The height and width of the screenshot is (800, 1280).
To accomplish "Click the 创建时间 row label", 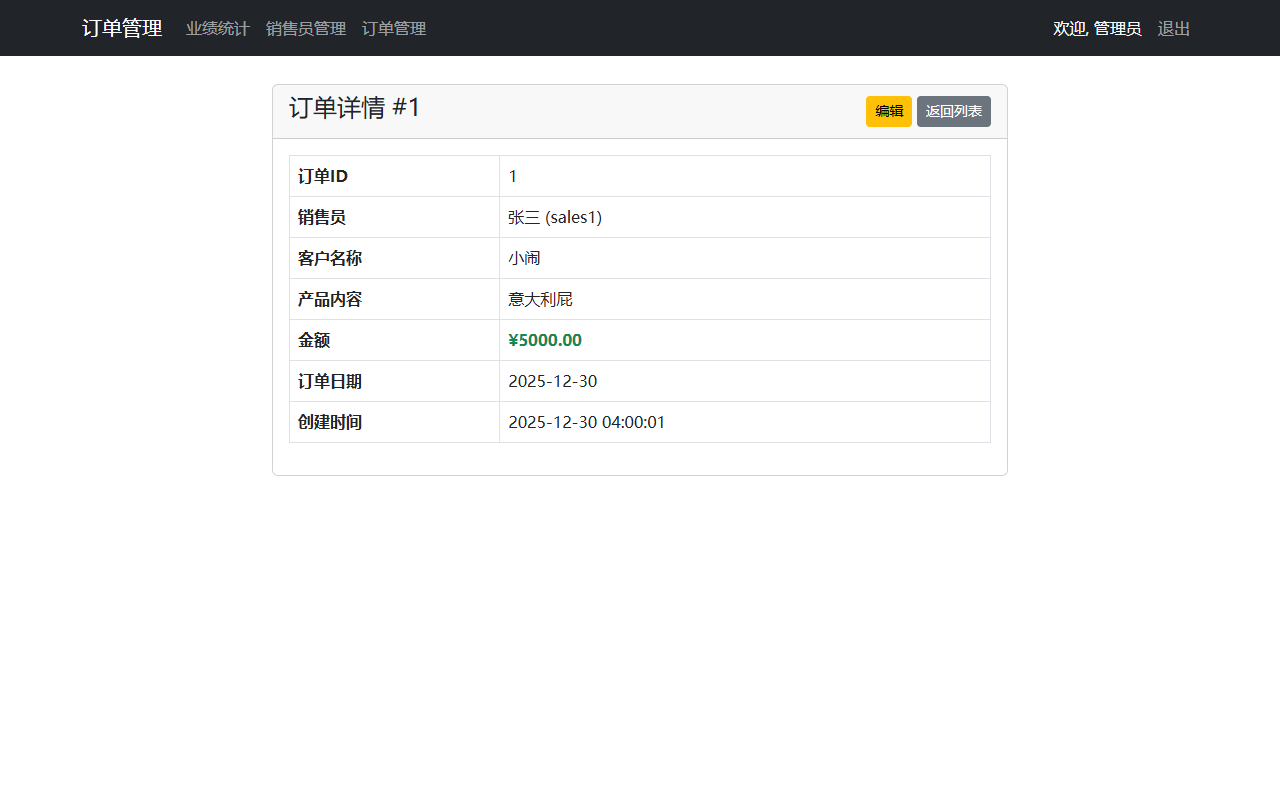I will (330, 422).
